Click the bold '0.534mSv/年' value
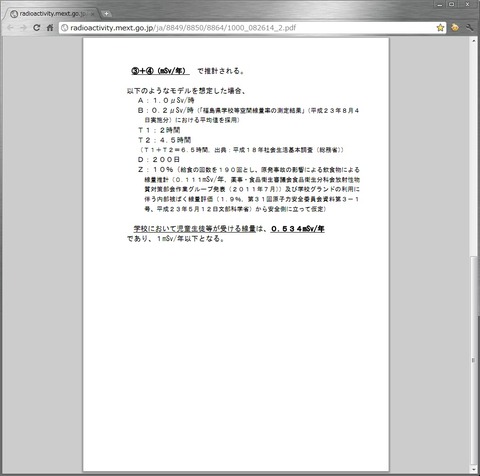The height and width of the screenshot is (476, 480). point(298,229)
